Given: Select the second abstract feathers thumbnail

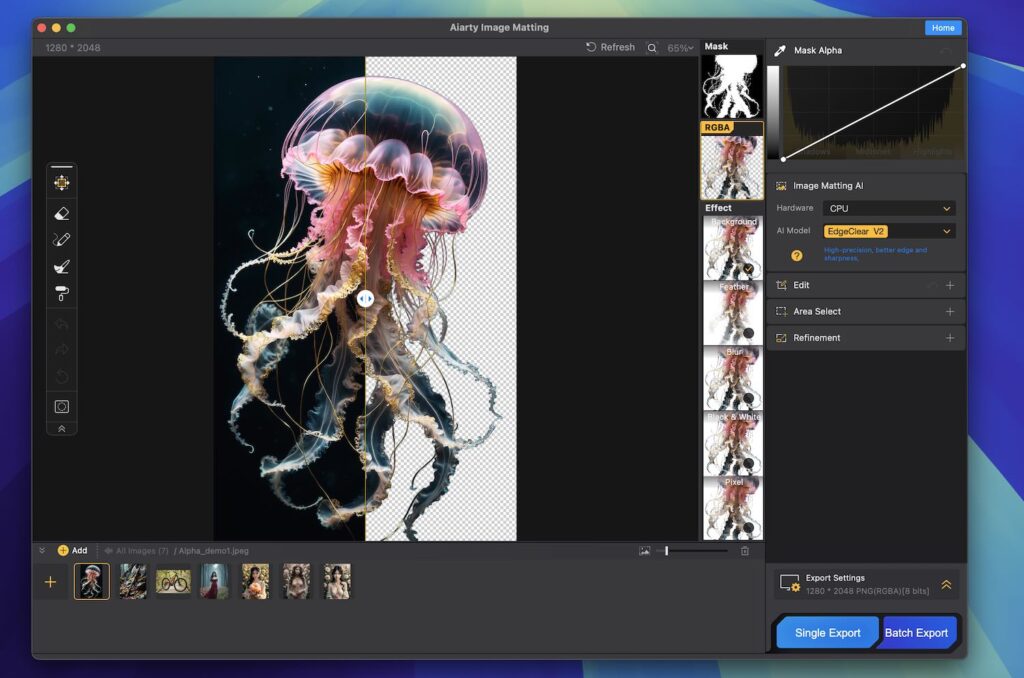Looking at the screenshot, I should [133, 581].
